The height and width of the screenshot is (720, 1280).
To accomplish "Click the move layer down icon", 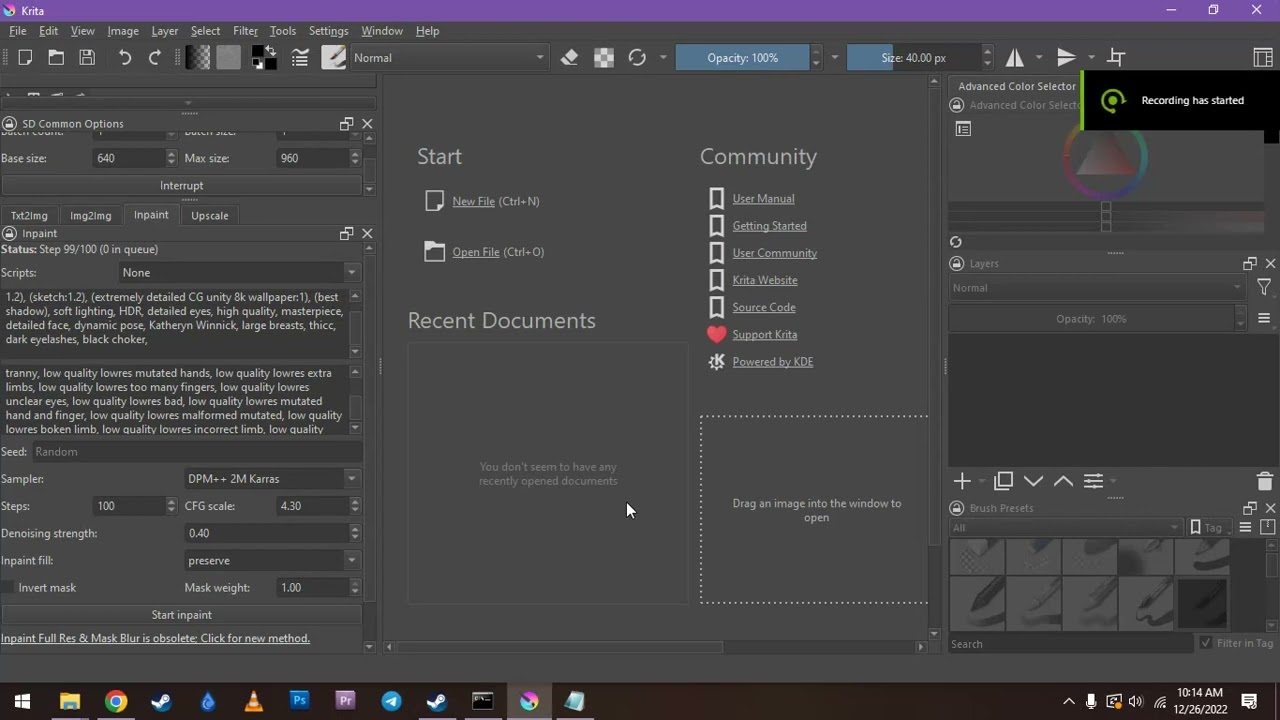I will (x=1034, y=481).
